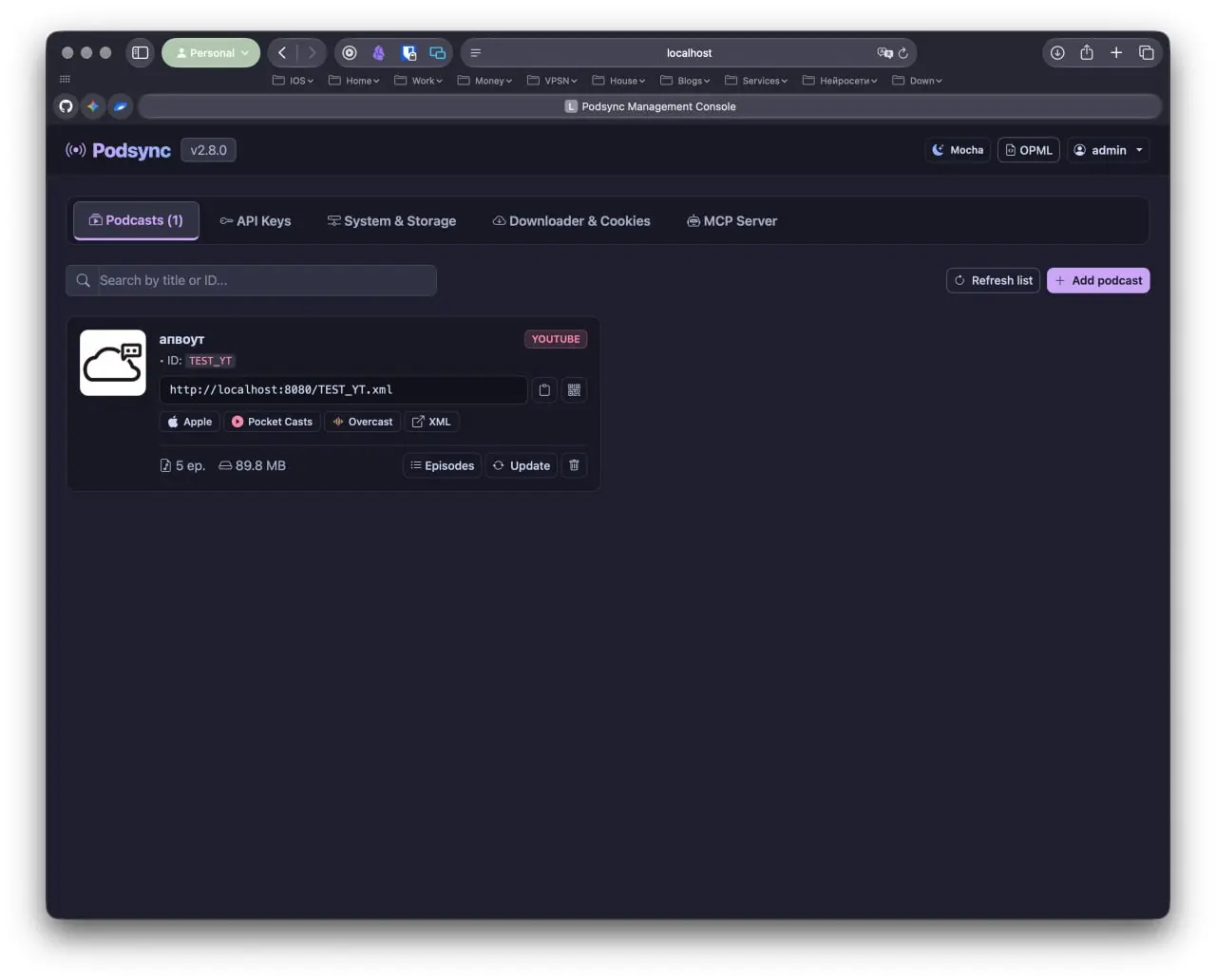Expand the Services bookmarks folder
Image resolution: width=1216 pixels, height=980 pixels.
click(756, 81)
